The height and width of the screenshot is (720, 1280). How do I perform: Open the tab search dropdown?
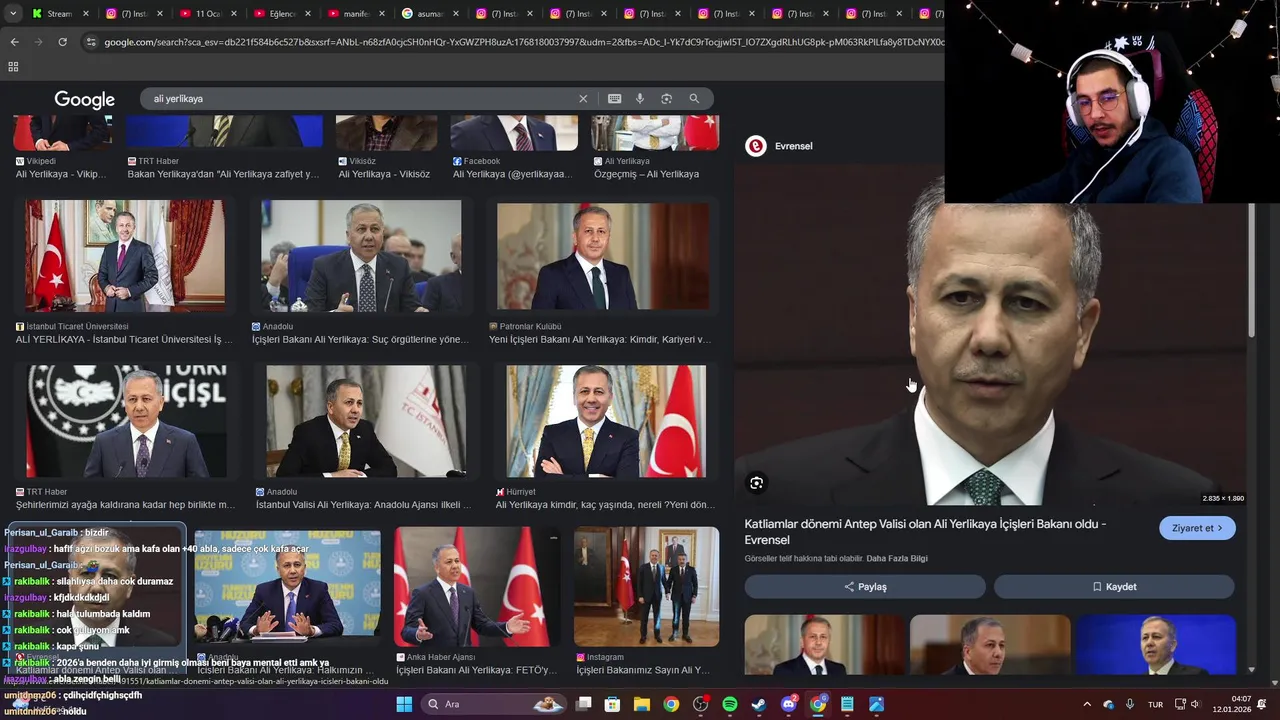point(13,14)
